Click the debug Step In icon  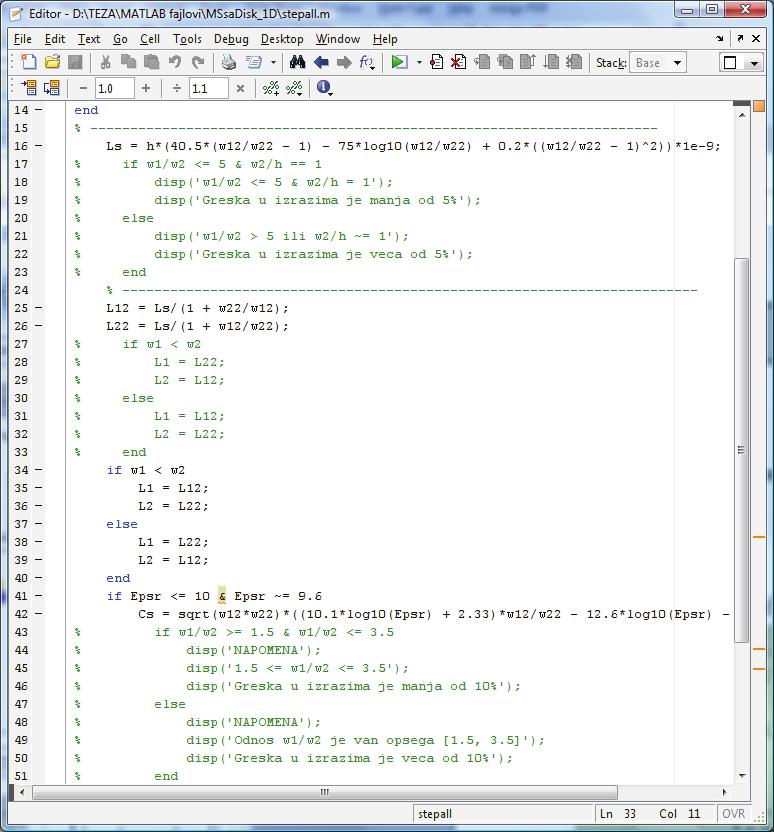(505, 62)
